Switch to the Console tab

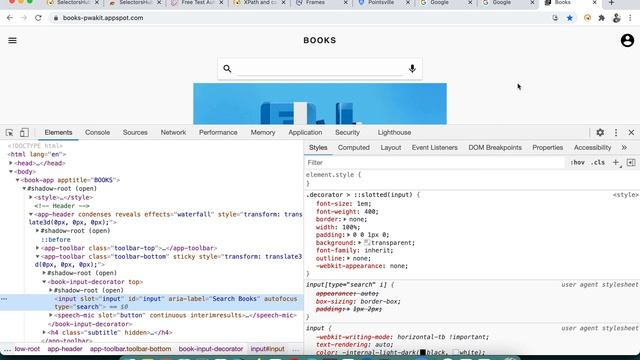[x=97, y=132]
